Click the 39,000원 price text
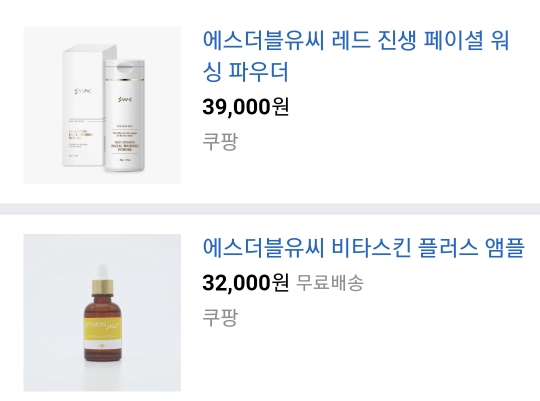 point(245,107)
